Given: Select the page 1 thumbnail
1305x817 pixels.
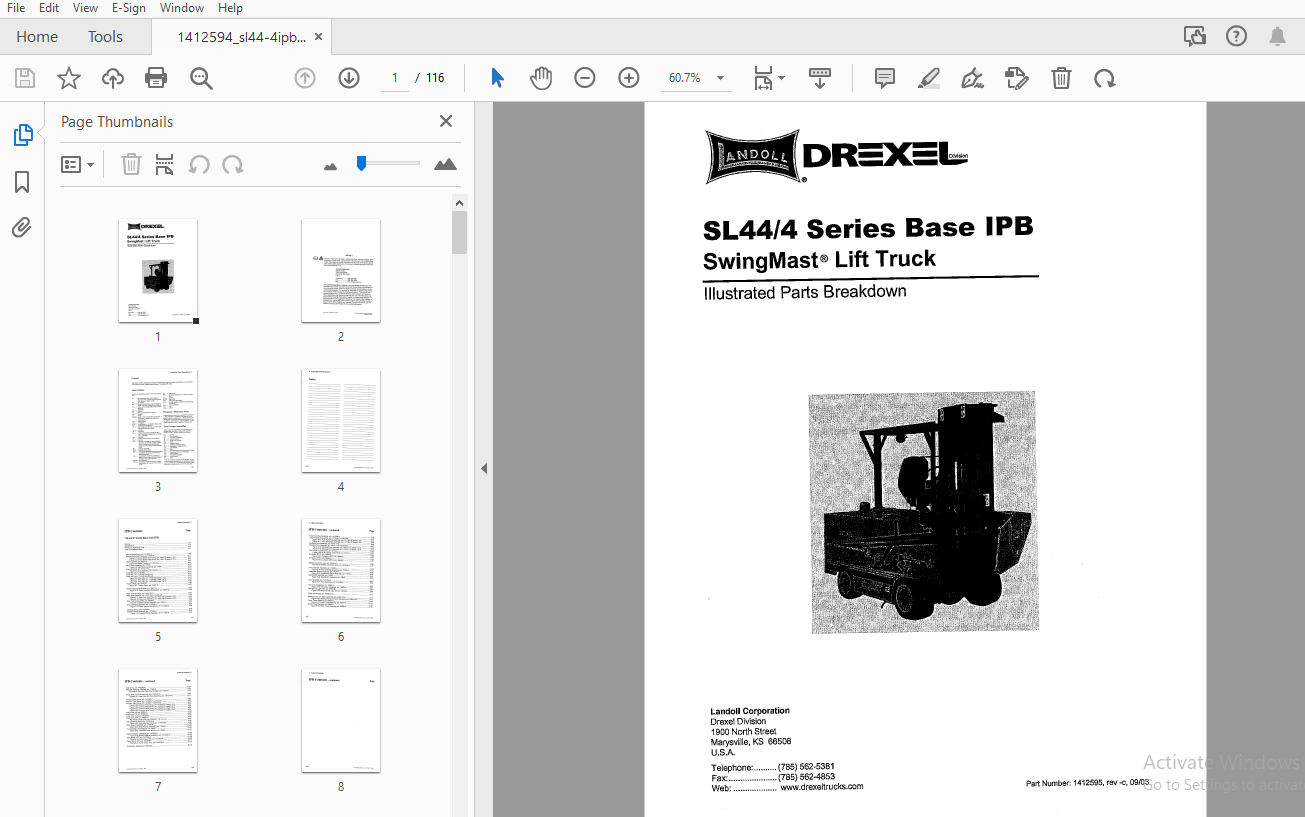Looking at the screenshot, I should pyautogui.click(x=158, y=271).
